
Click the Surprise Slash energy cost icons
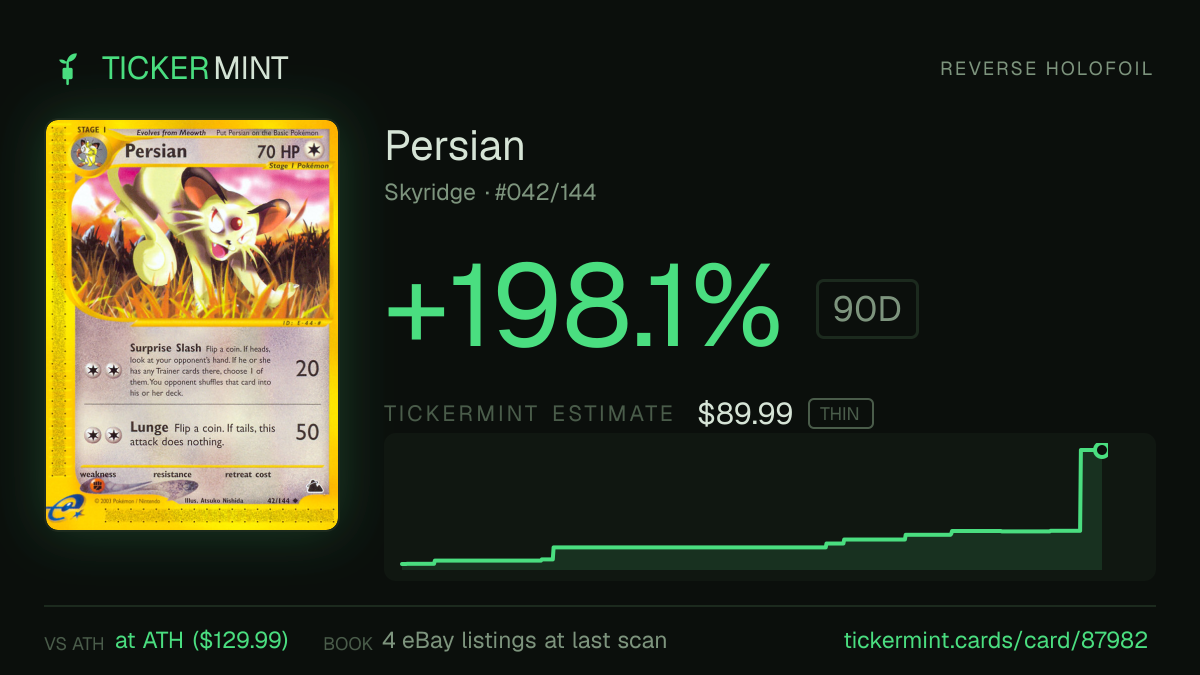[104, 370]
